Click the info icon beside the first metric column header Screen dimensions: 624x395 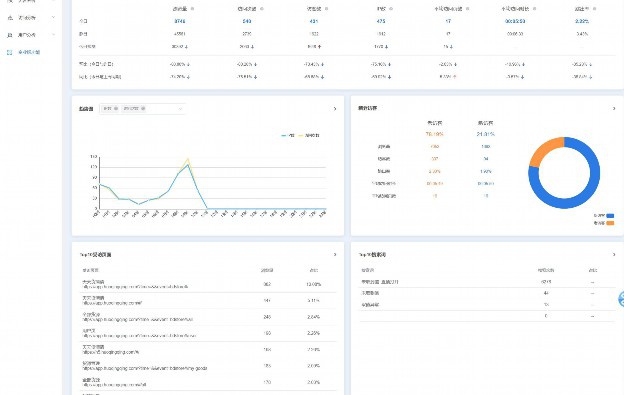[192, 9]
